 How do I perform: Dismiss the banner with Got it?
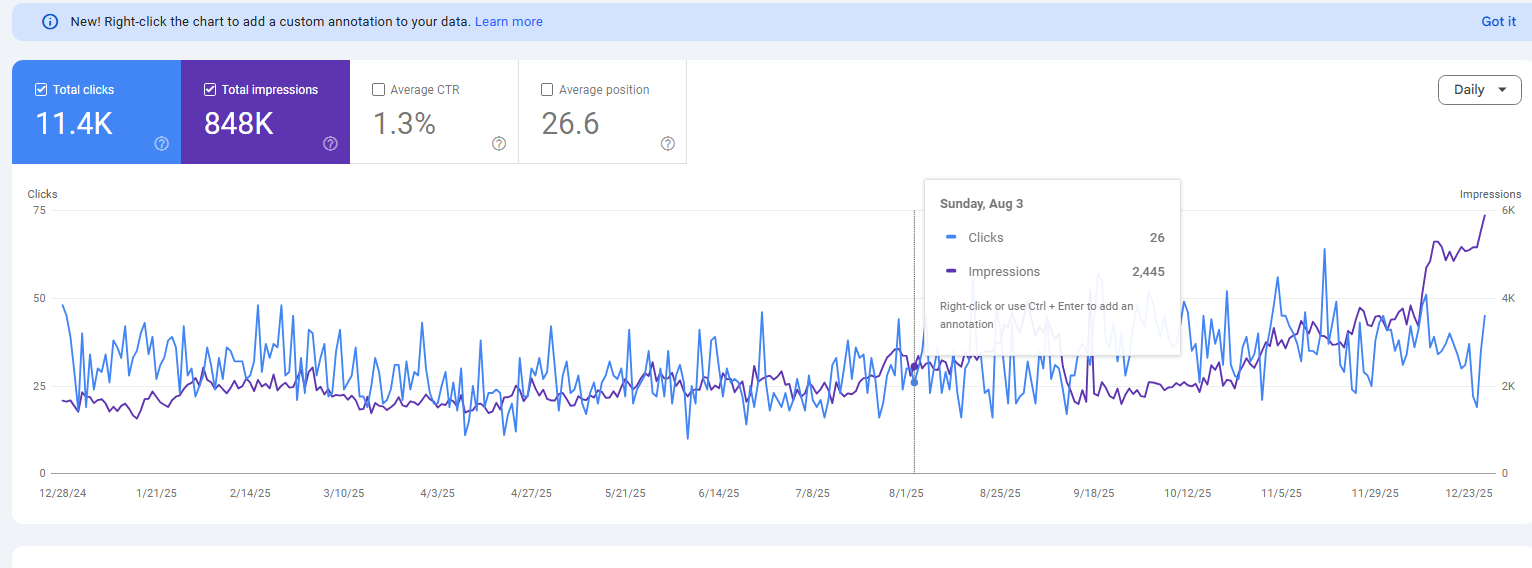coord(1498,22)
